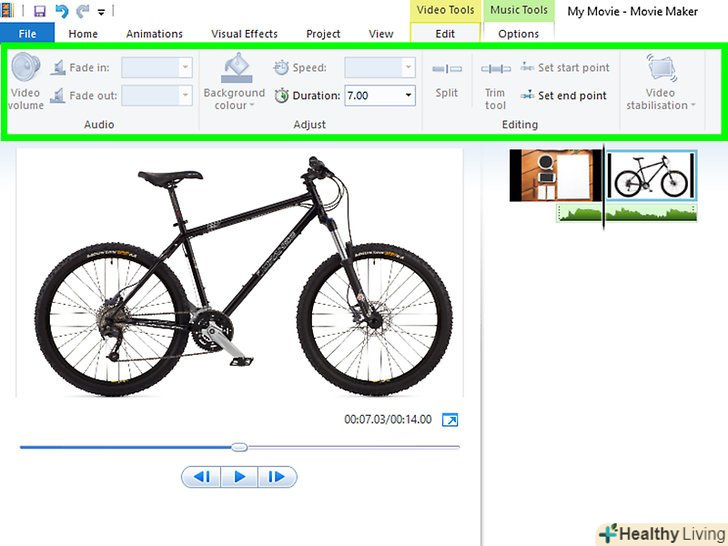Expand the Duration dropdown arrow

tap(408, 96)
